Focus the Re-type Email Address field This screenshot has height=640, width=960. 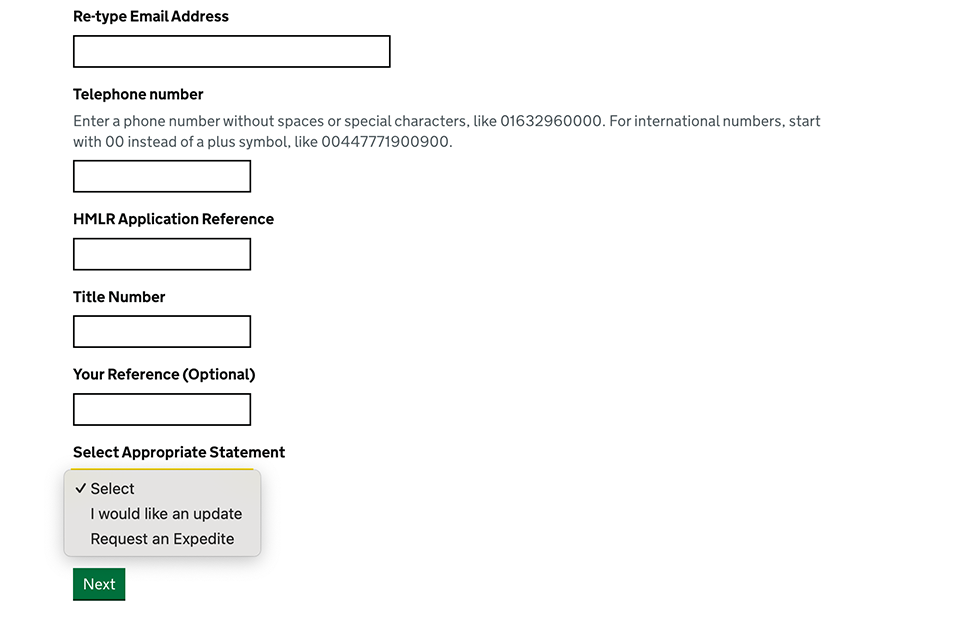231,52
